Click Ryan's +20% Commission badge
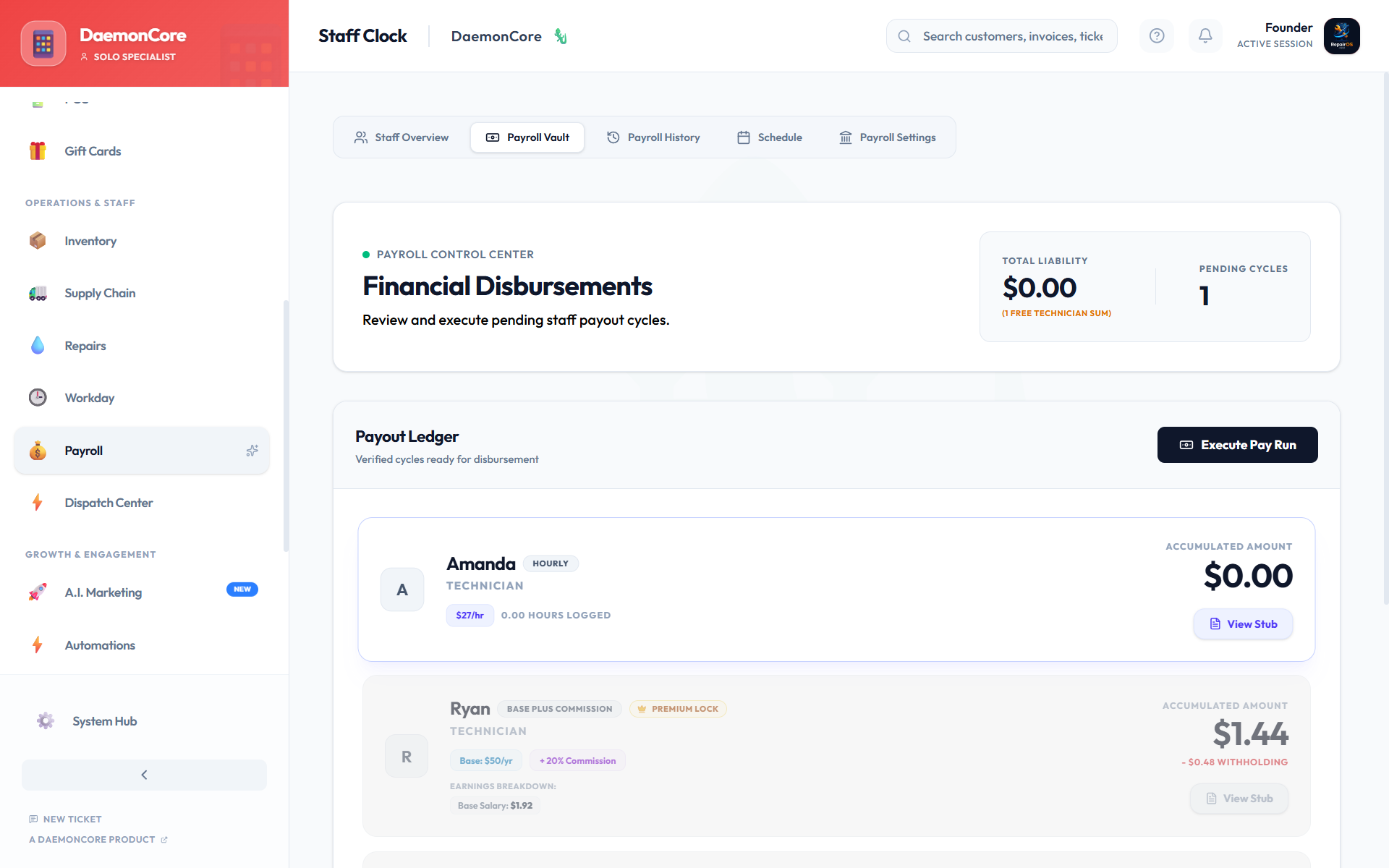Image resolution: width=1389 pixels, height=868 pixels. (x=578, y=761)
